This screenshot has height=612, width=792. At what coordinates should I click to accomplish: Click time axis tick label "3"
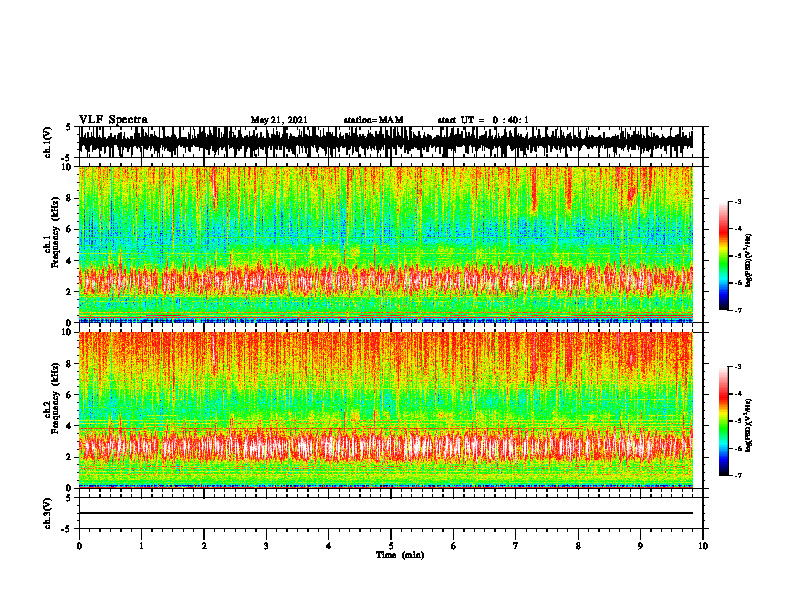coord(266,546)
